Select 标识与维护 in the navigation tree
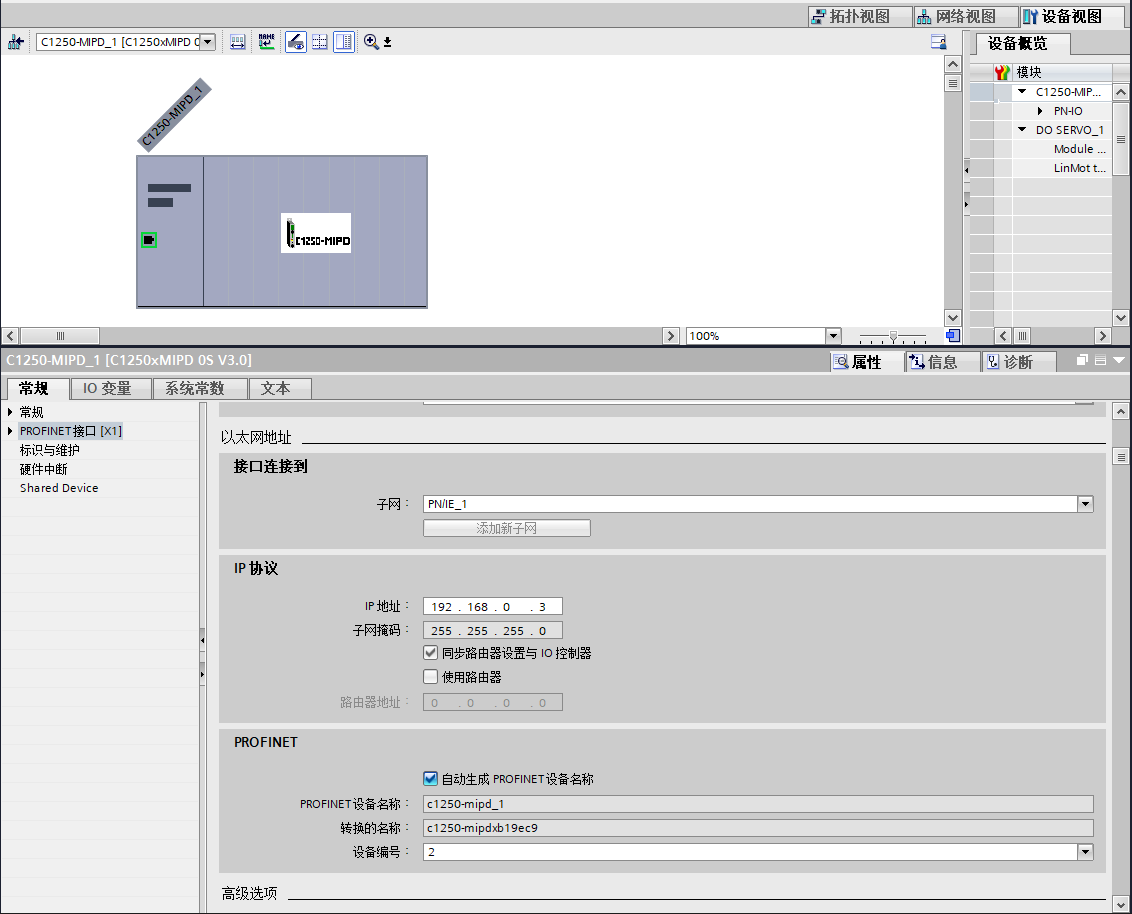This screenshot has height=914, width=1132. [x=50, y=450]
